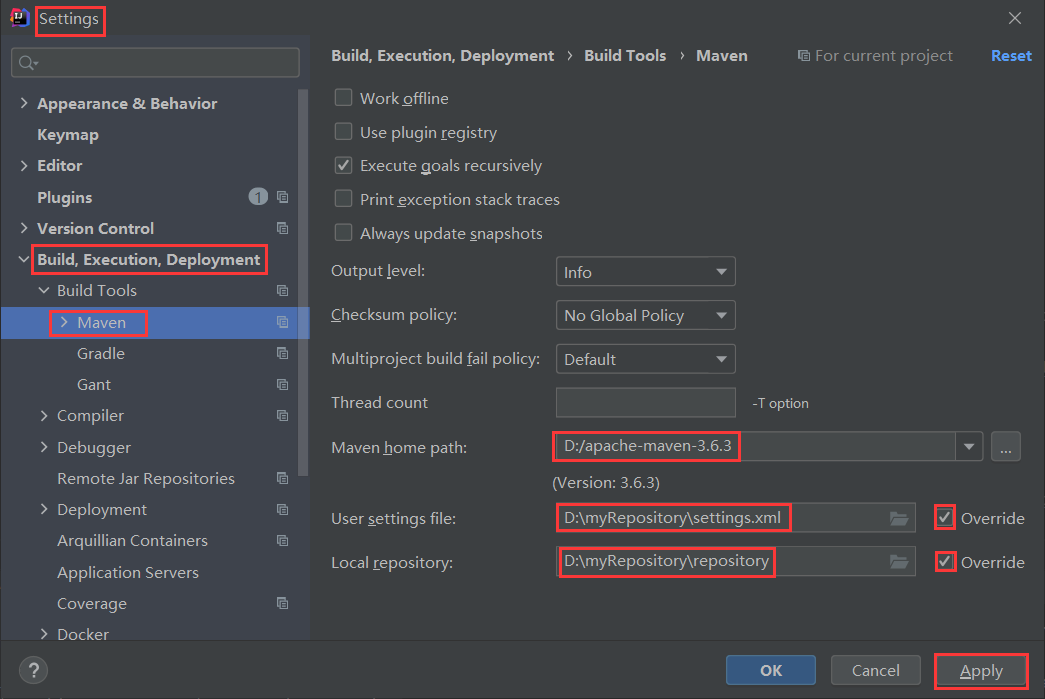Click the ellipsis button beside Maven home path
Viewport: 1045px width, 699px height.
tap(1005, 447)
